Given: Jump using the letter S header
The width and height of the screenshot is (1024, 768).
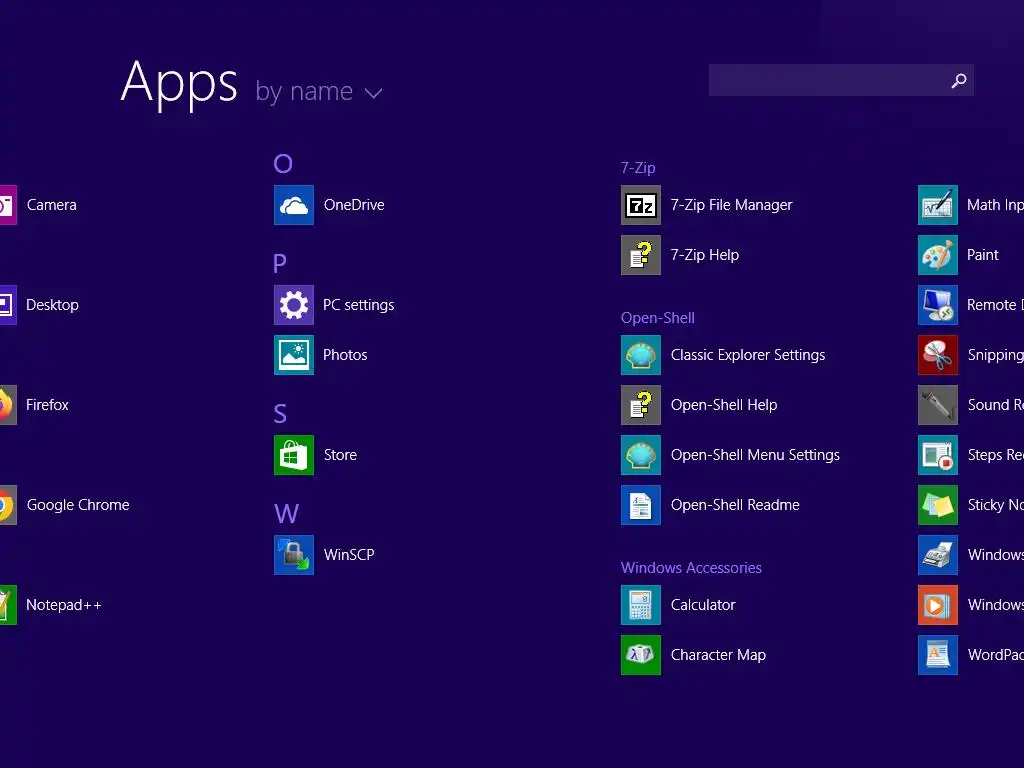Looking at the screenshot, I should click(280, 413).
